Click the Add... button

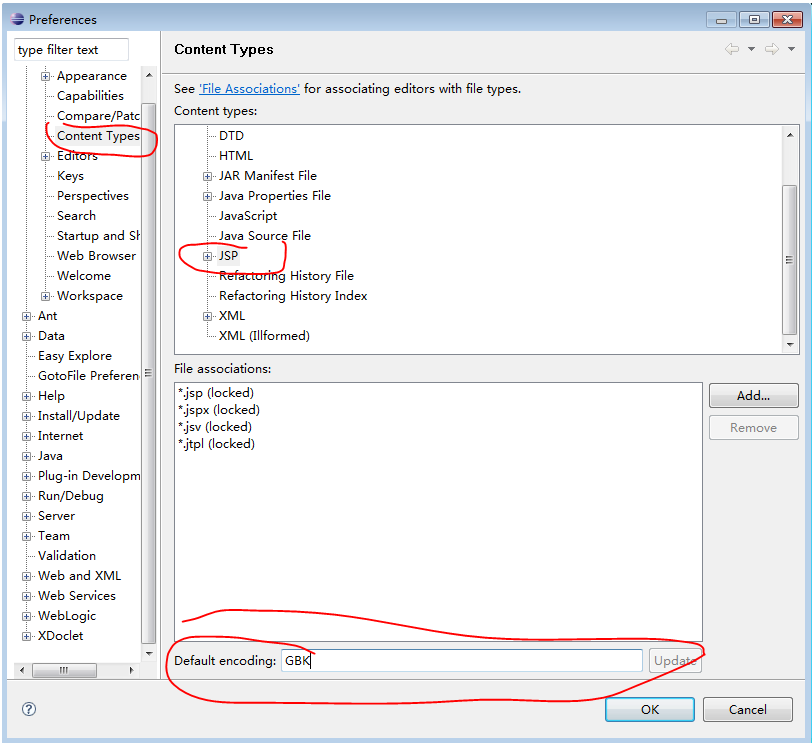click(x=753, y=396)
